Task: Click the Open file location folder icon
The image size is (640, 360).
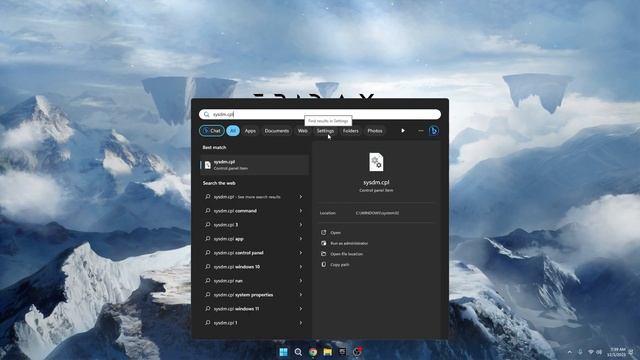Action: [324, 254]
